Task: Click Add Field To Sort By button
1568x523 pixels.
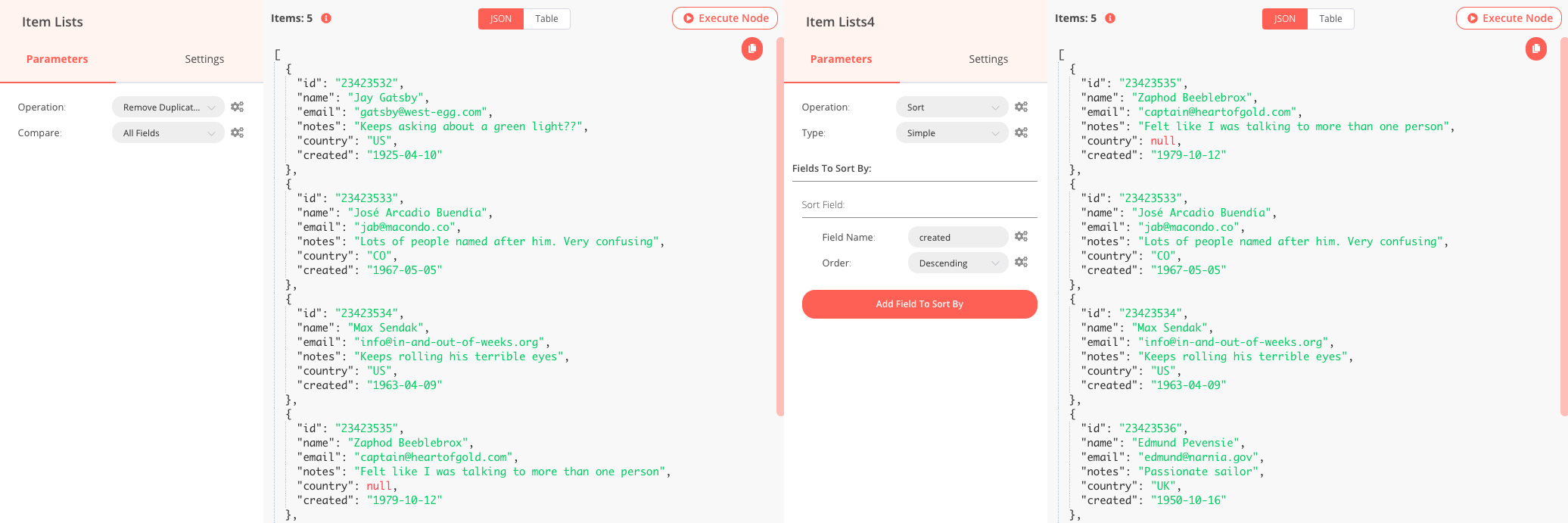Action: (919, 304)
